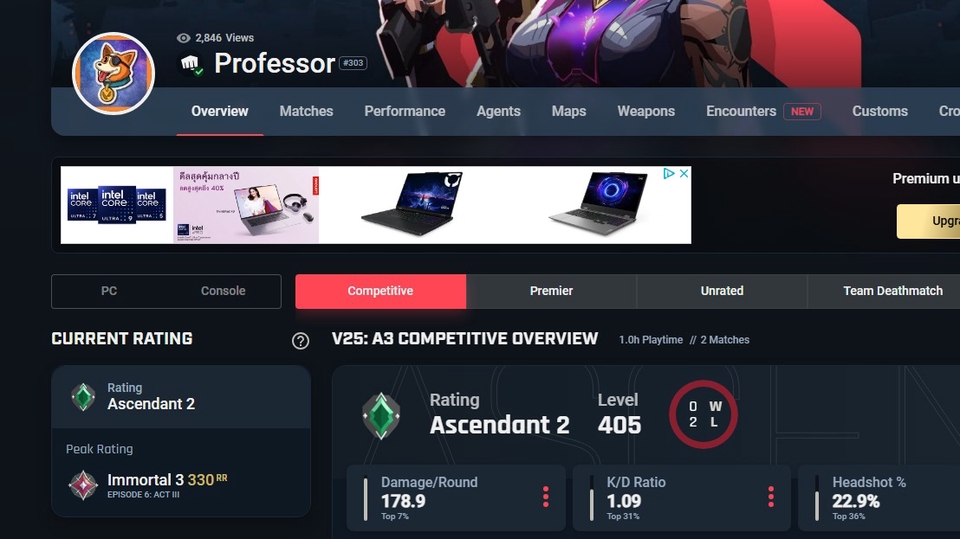Open the Matches tab
Viewport: 960px width, 539px height.
(306, 111)
